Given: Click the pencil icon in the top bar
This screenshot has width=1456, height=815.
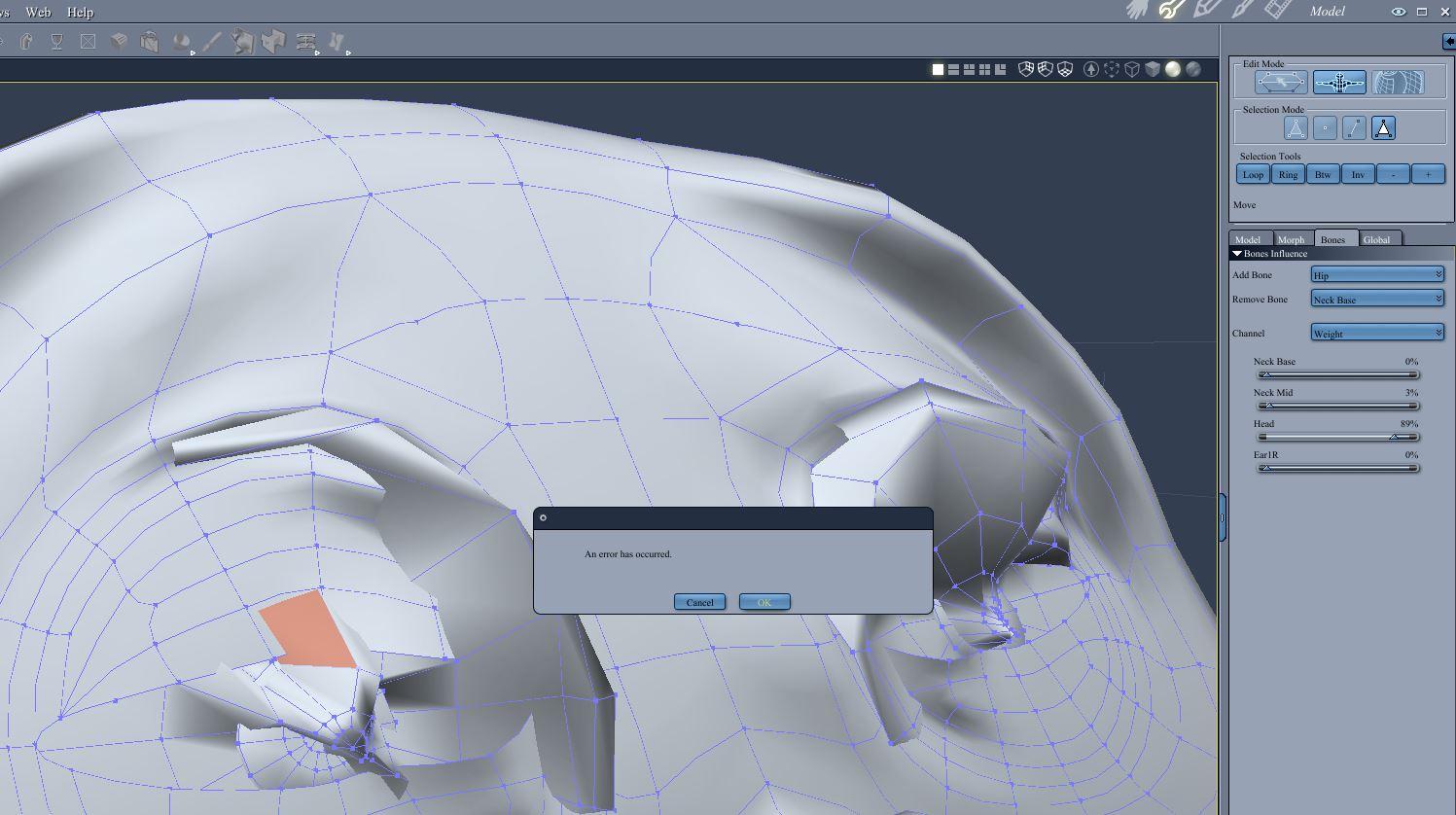Looking at the screenshot, I should pyautogui.click(x=1207, y=10).
